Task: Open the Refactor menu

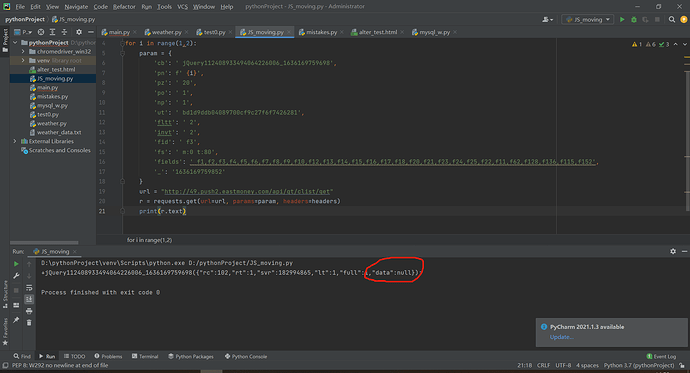Action: tap(124, 7)
